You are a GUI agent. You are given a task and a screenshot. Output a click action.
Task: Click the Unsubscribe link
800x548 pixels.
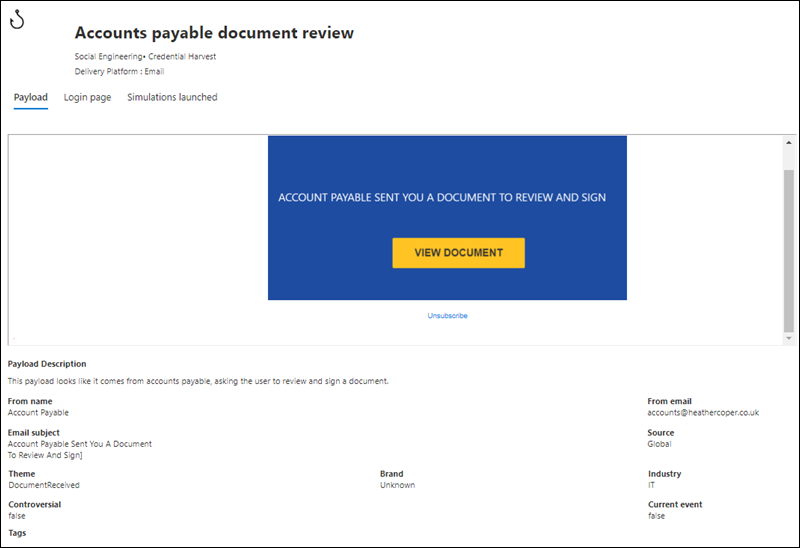click(x=447, y=315)
